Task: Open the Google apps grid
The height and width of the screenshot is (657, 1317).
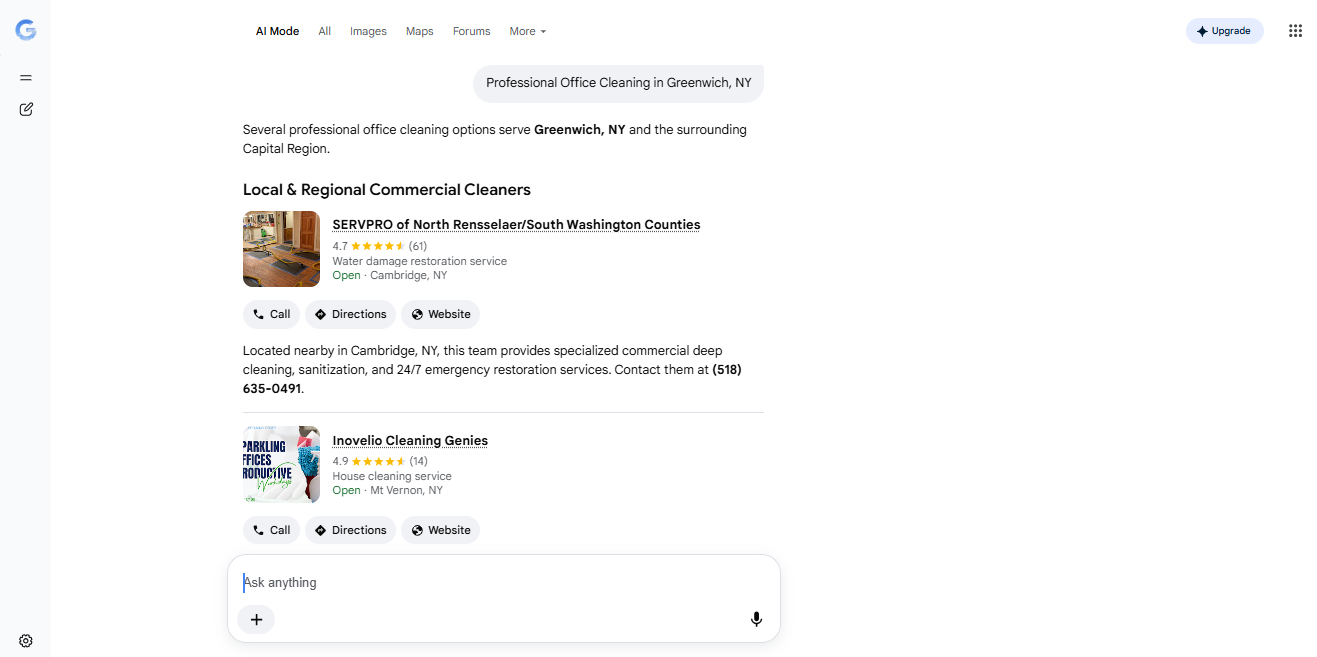Action: pyautogui.click(x=1295, y=31)
